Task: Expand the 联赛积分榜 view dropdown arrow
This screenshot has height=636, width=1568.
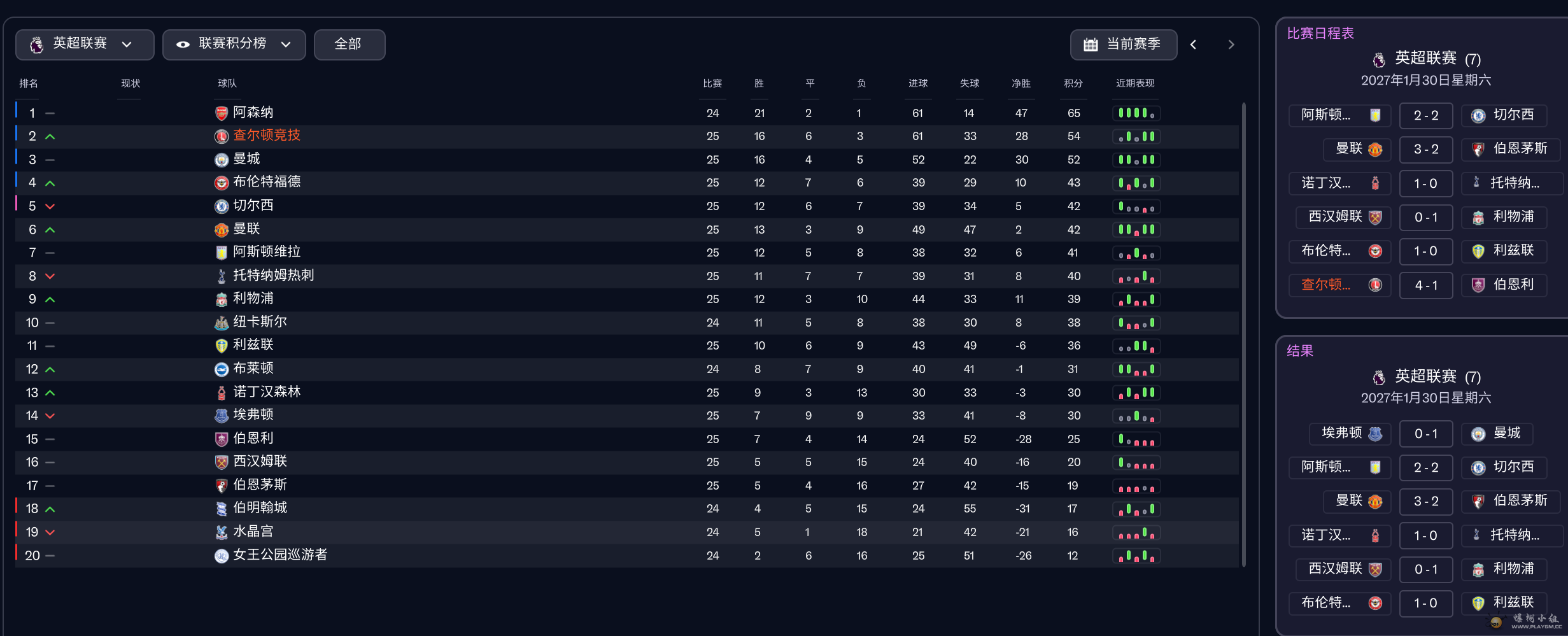Action: click(286, 45)
